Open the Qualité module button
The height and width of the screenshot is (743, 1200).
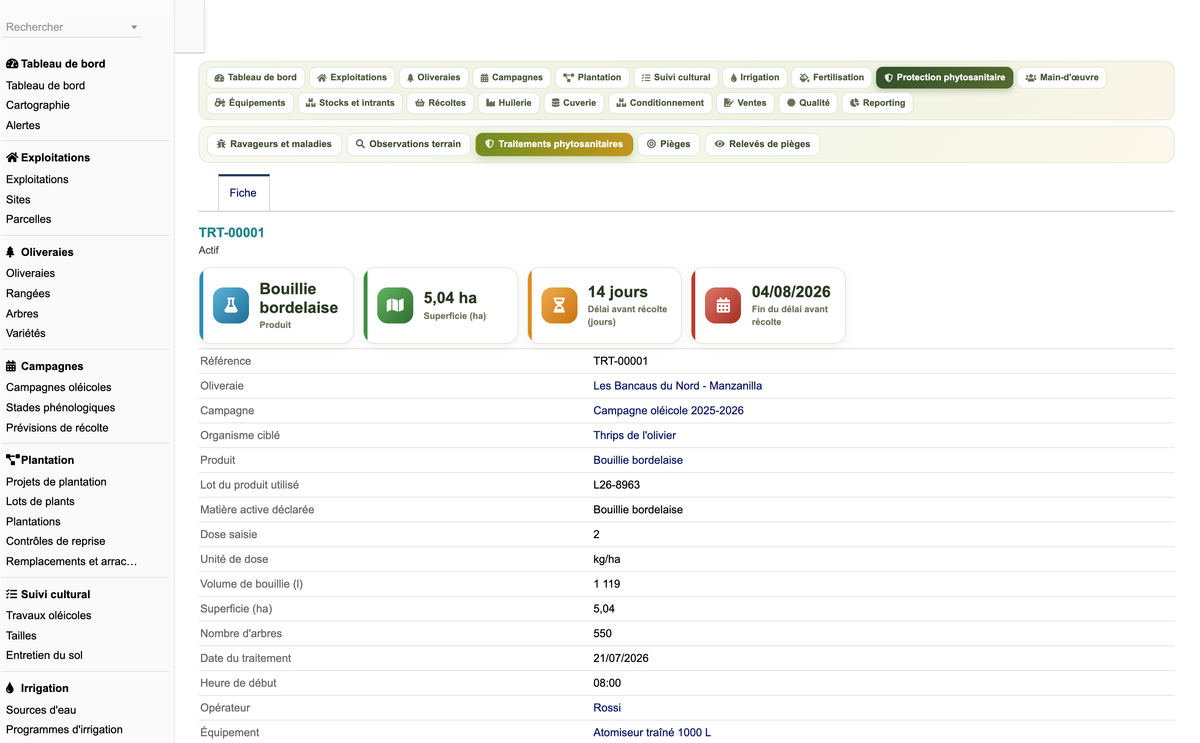pos(808,102)
